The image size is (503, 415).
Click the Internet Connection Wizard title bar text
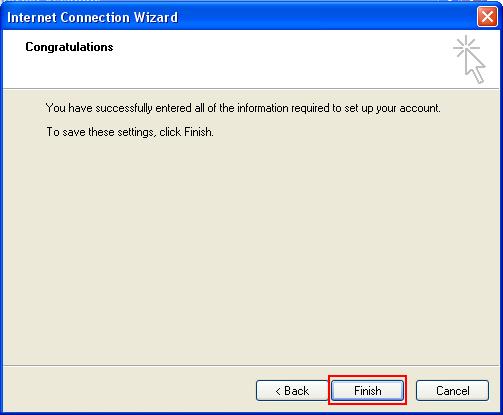click(92, 17)
